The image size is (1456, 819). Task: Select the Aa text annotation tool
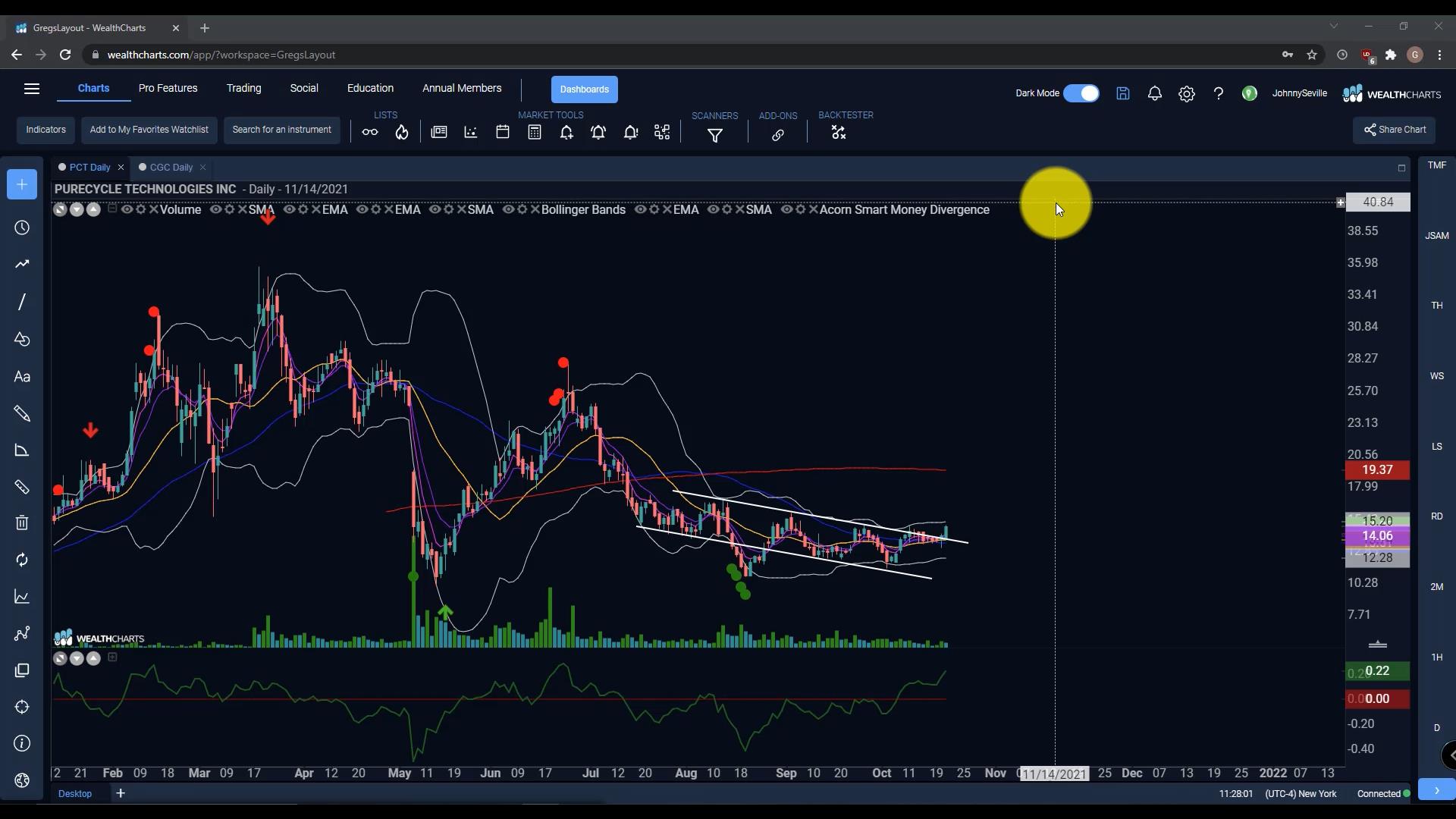22,377
